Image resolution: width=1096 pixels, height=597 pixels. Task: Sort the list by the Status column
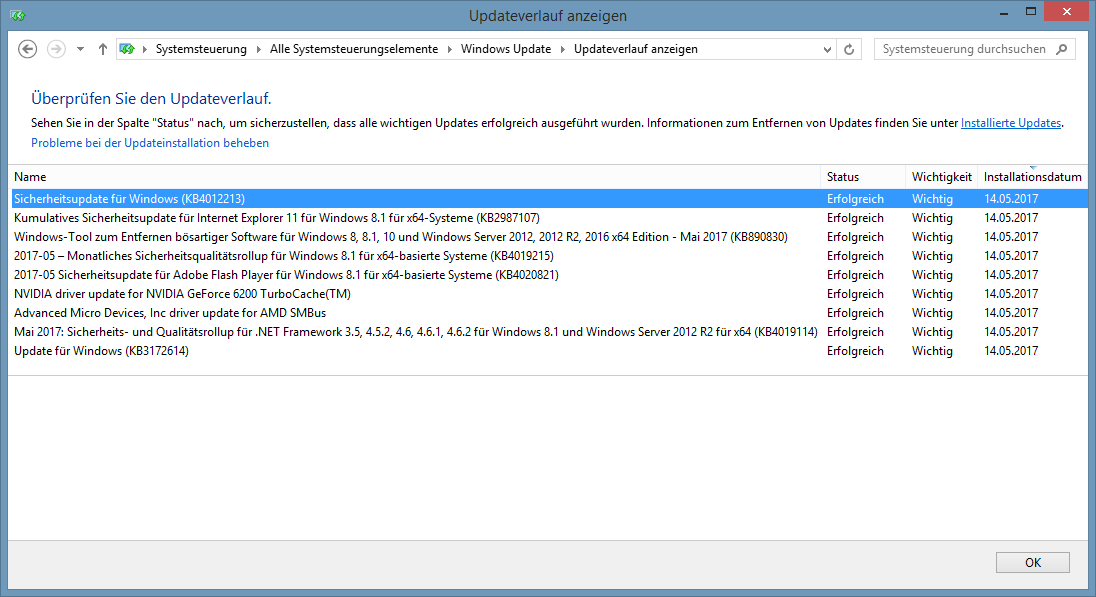pos(863,177)
